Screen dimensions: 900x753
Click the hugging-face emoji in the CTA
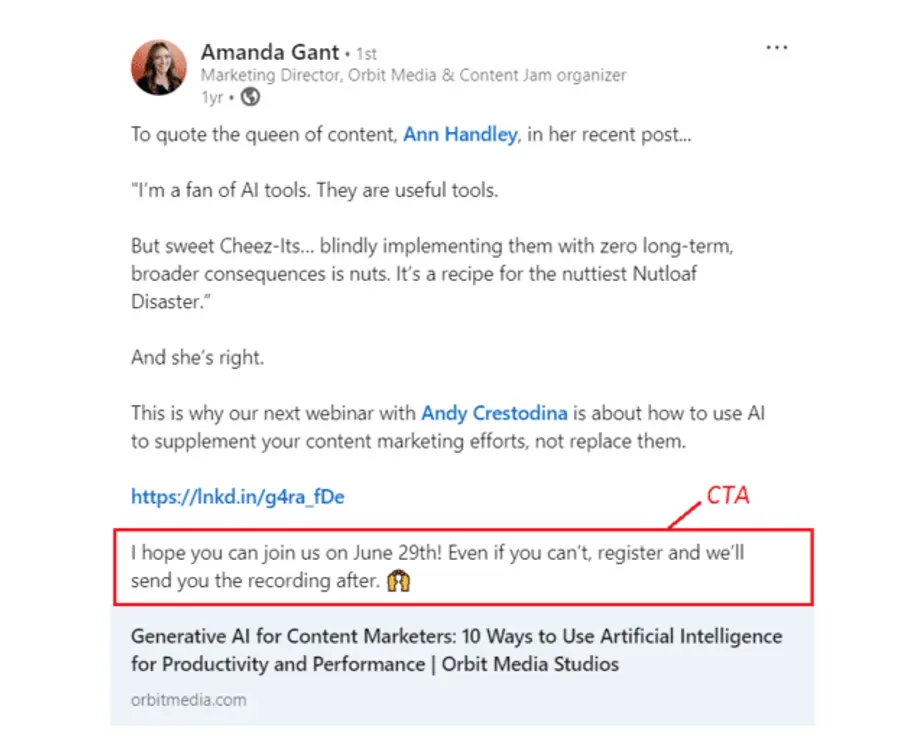point(397,580)
